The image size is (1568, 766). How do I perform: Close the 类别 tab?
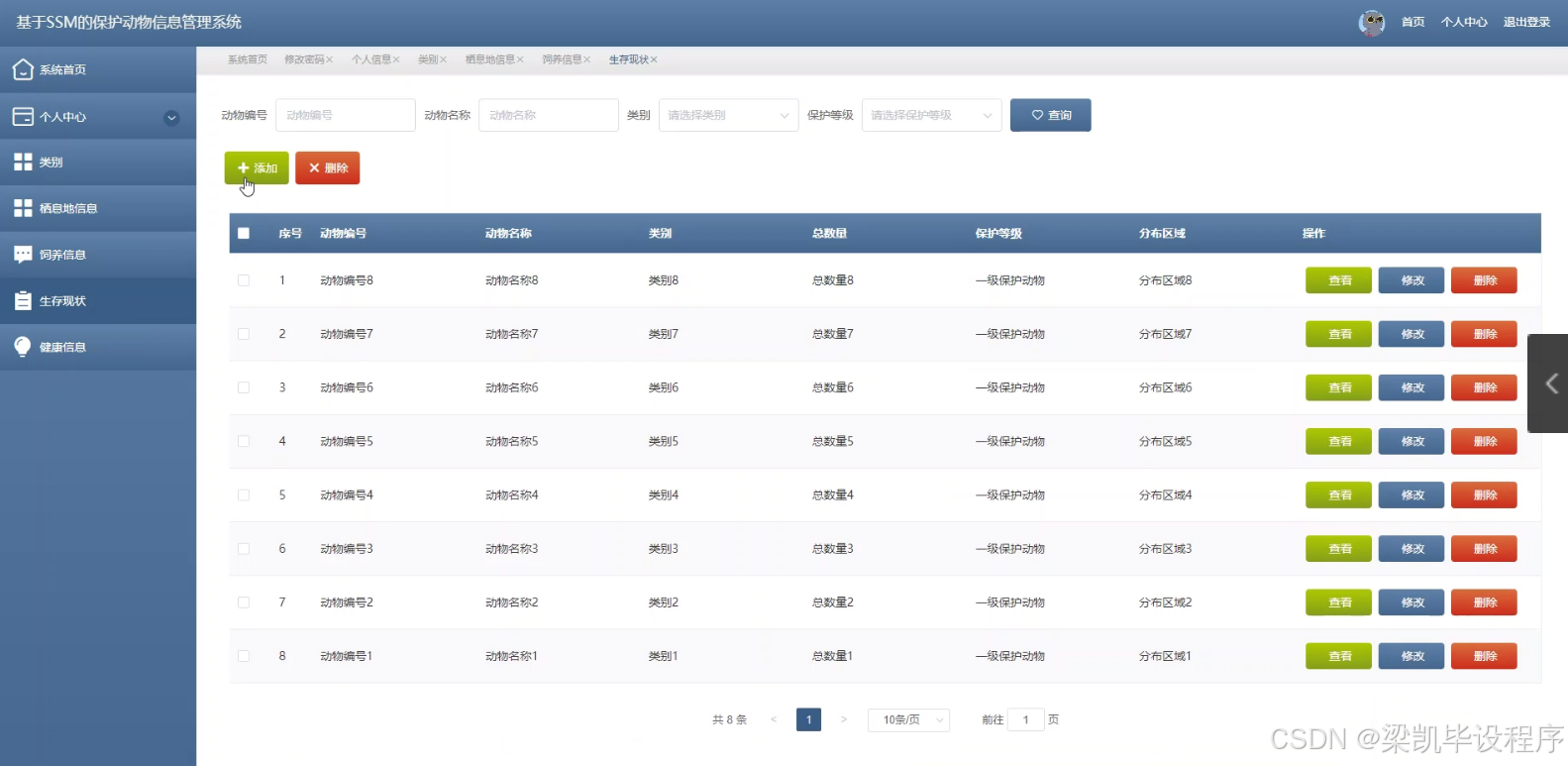[443, 59]
